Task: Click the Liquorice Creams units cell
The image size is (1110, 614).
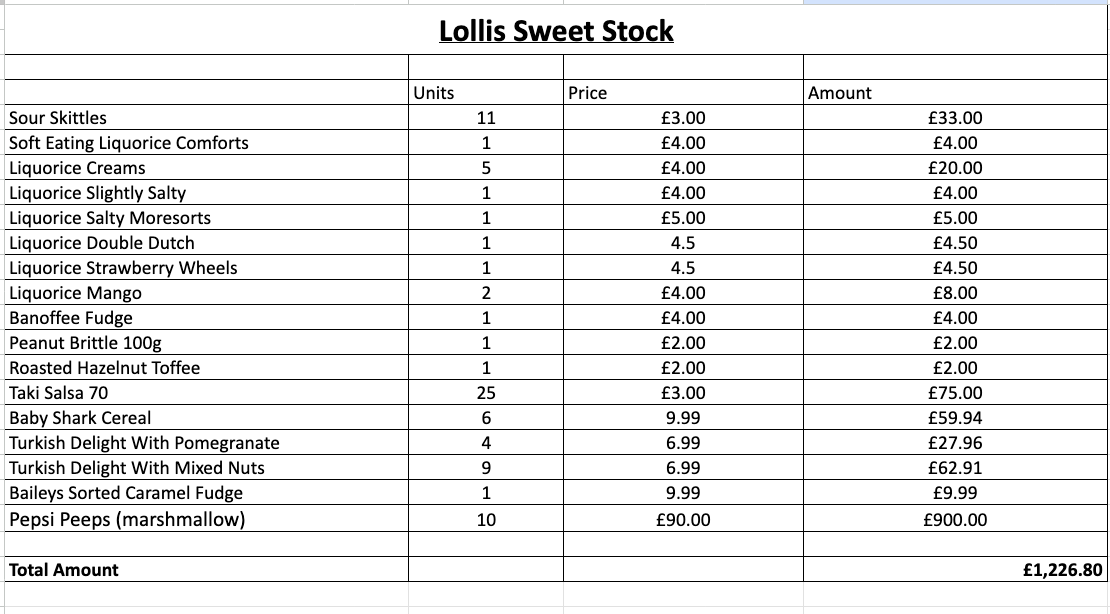Action: (x=486, y=168)
